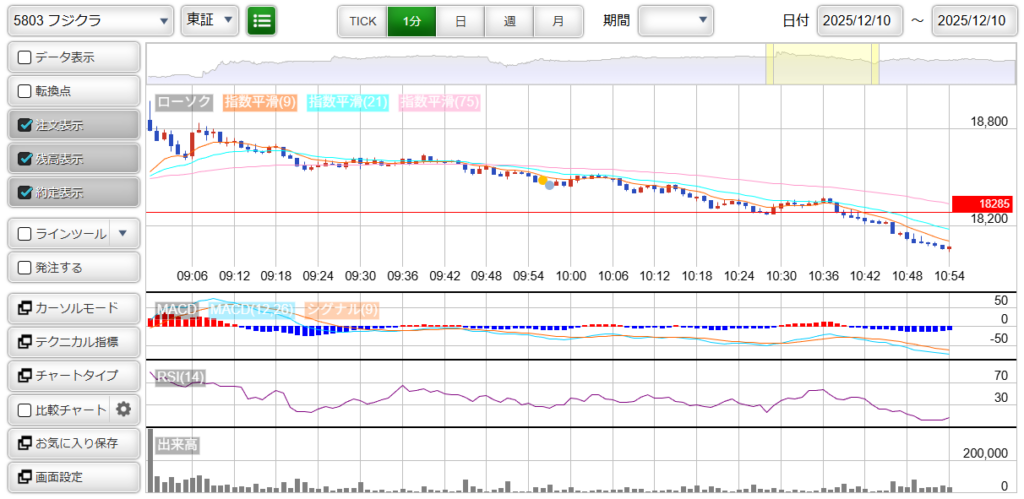Viewport: 1024px width, 499px height.
Task: Open 画面設定 screen settings
Action: tap(72, 477)
